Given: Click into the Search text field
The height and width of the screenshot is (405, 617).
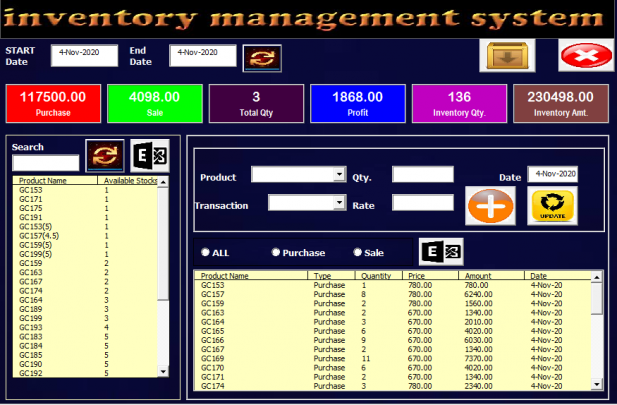Looking at the screenshot, I should tap(45, 163).
